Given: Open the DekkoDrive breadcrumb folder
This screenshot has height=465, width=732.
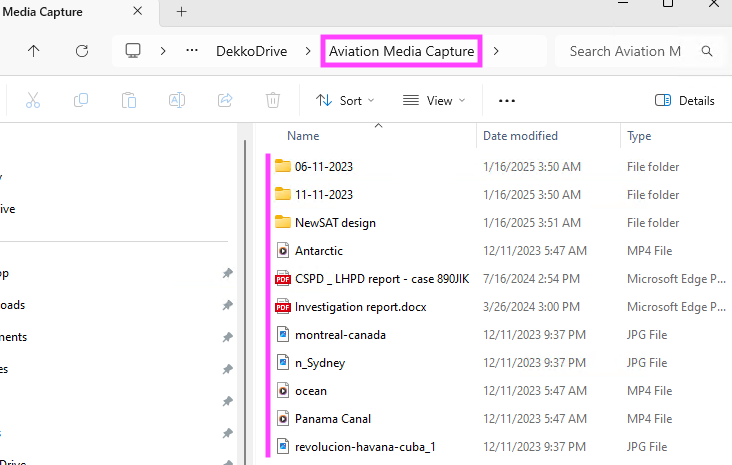Looking at the screenshot, I should tap(252, 51).
